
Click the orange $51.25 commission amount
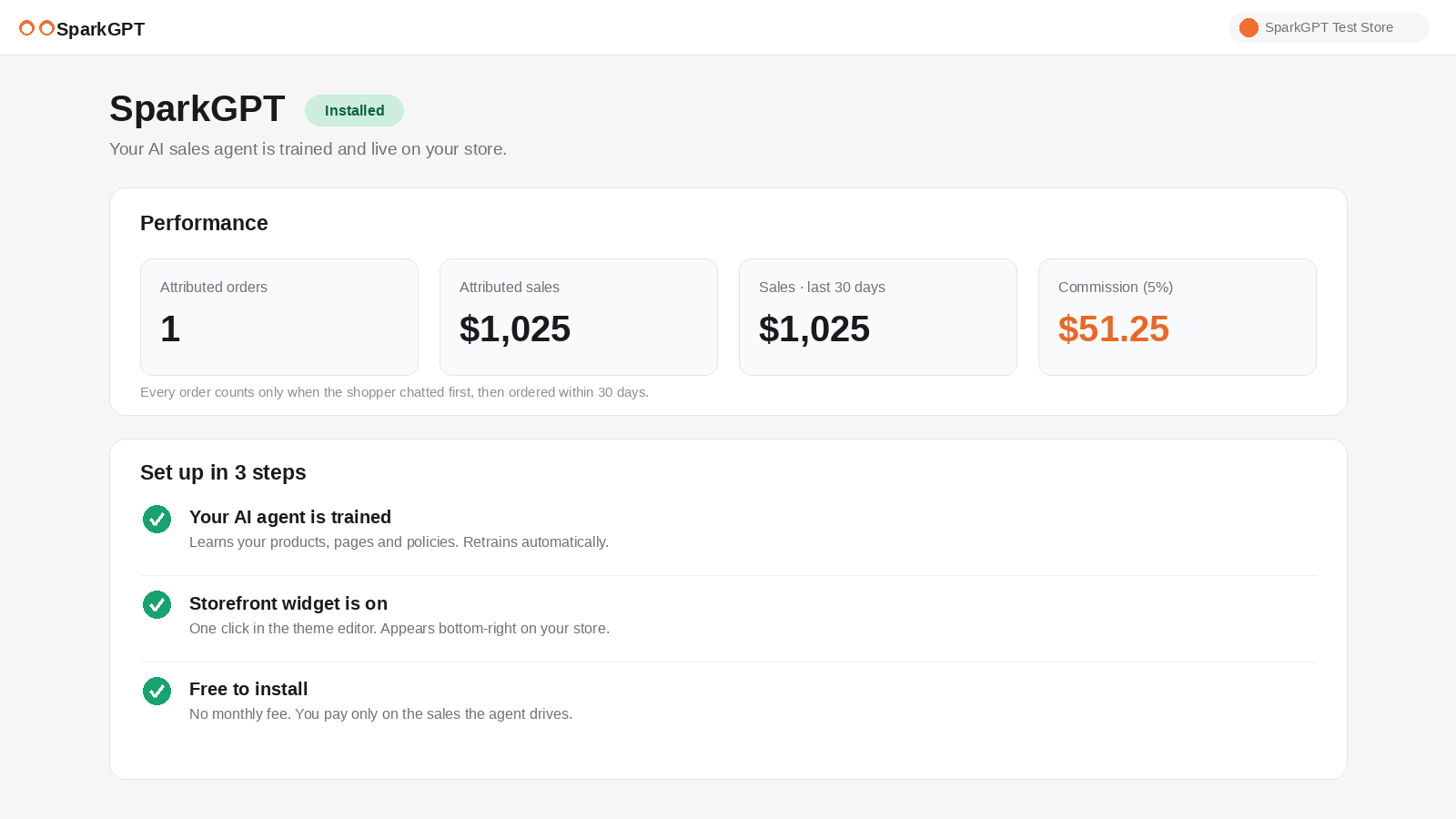[x=1114, y=329]
